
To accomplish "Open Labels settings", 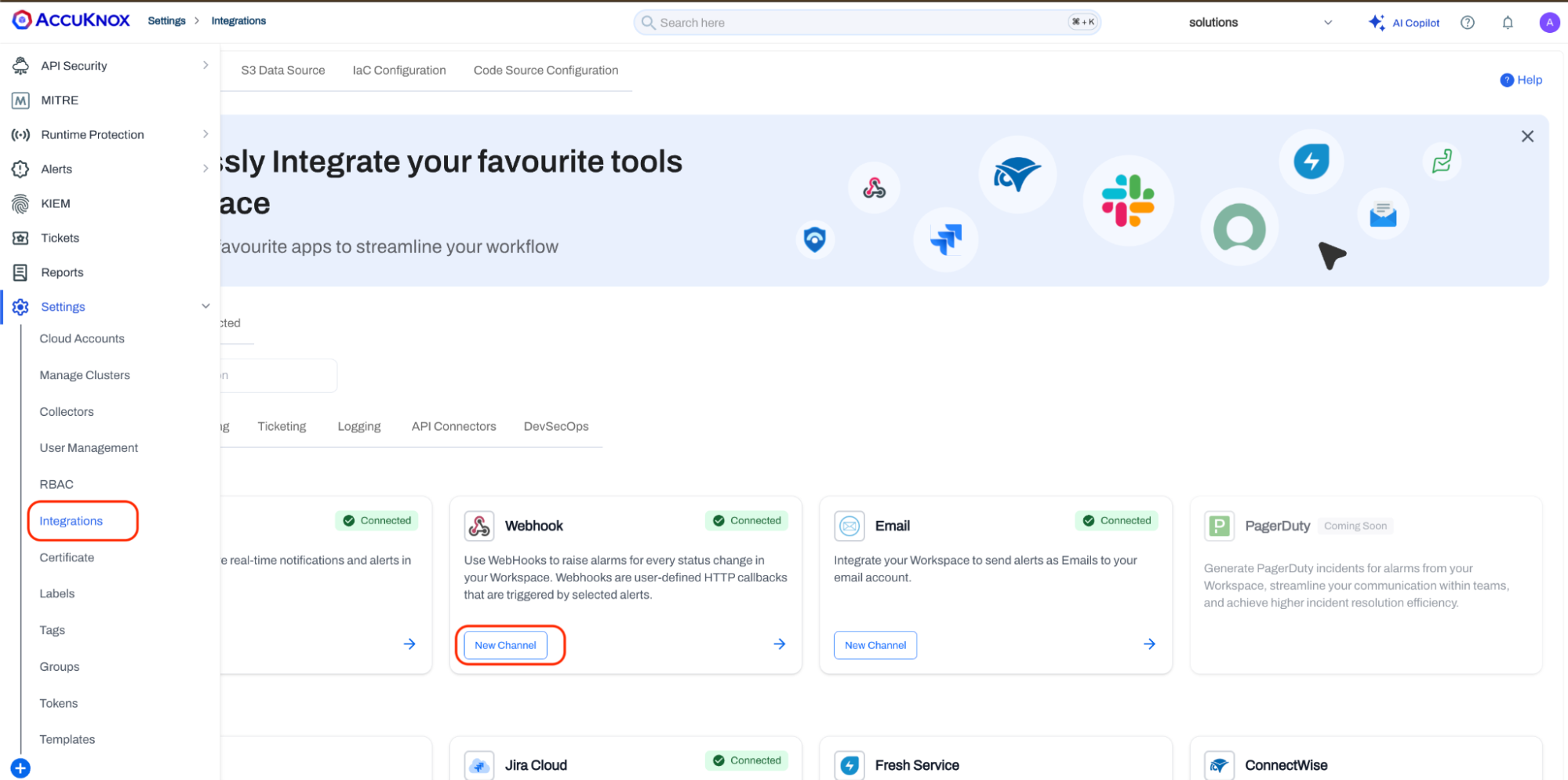I will click(57, 594).
